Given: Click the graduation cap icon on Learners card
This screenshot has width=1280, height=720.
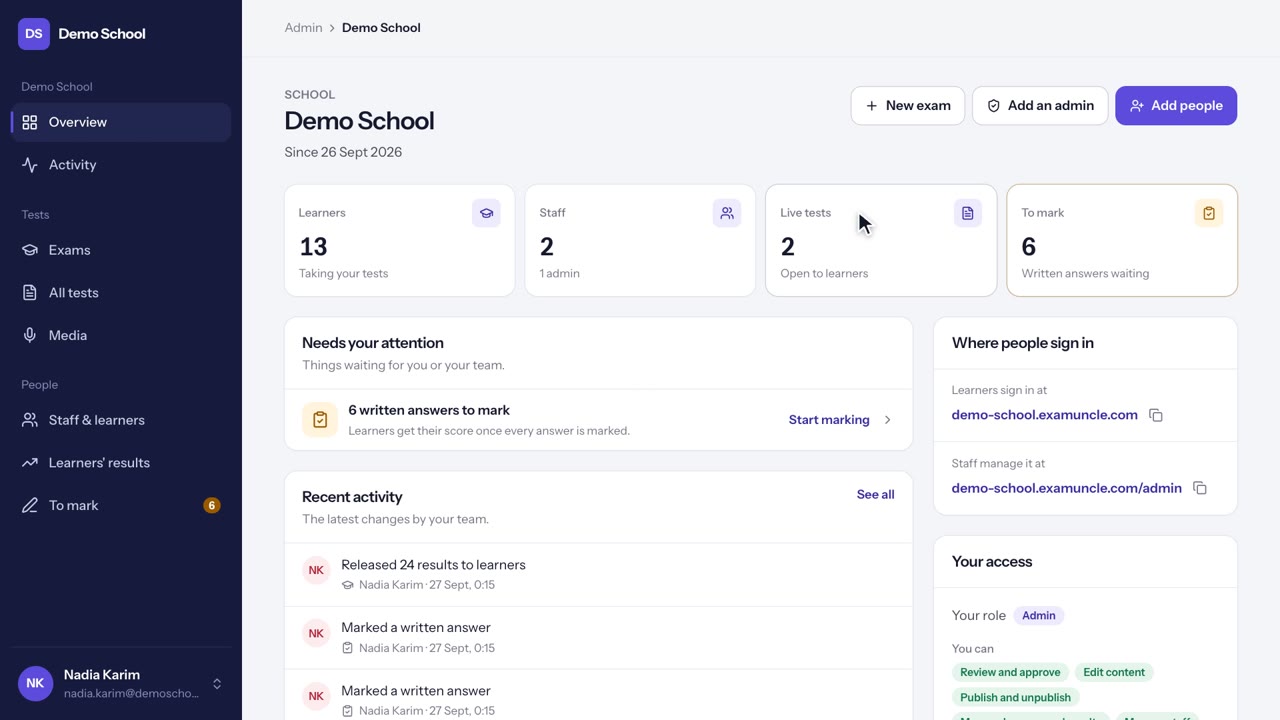Looking at the screenshot, I should (x=486, y=213).
